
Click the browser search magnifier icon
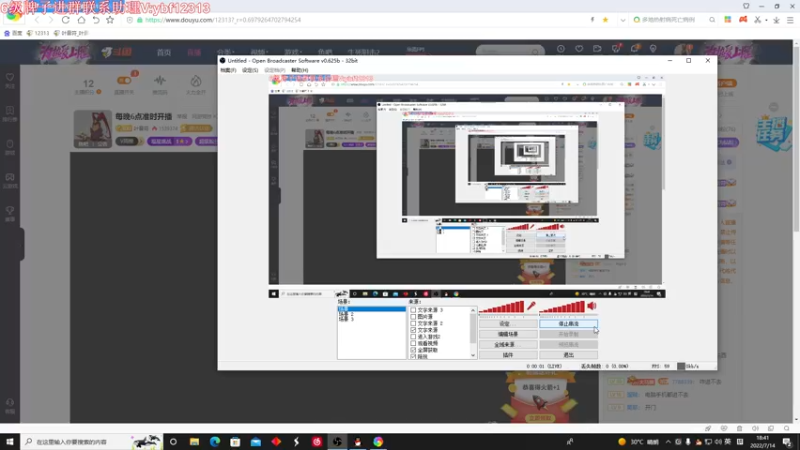click(x=712, y=20)
